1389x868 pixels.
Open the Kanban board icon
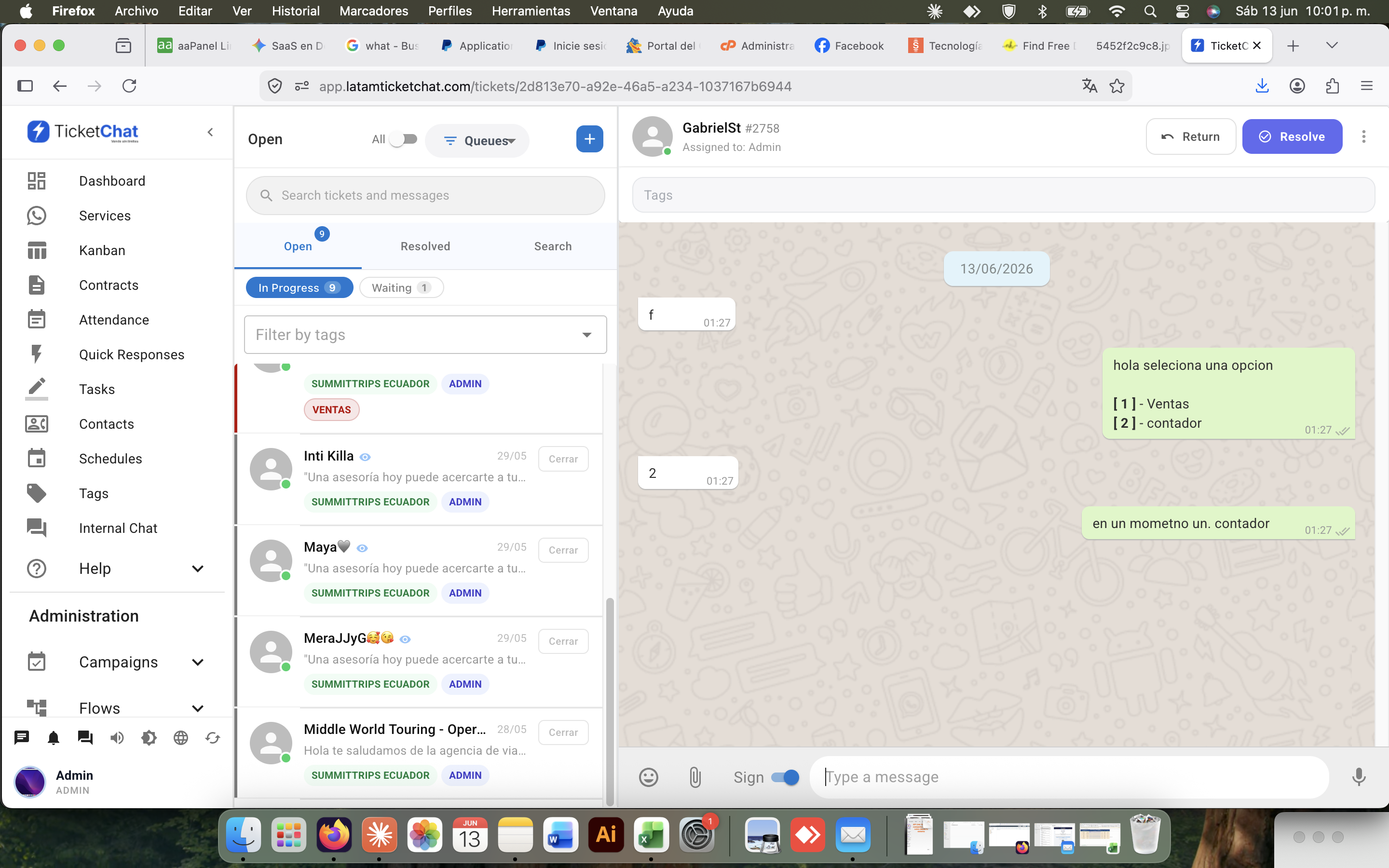[36, 250]
